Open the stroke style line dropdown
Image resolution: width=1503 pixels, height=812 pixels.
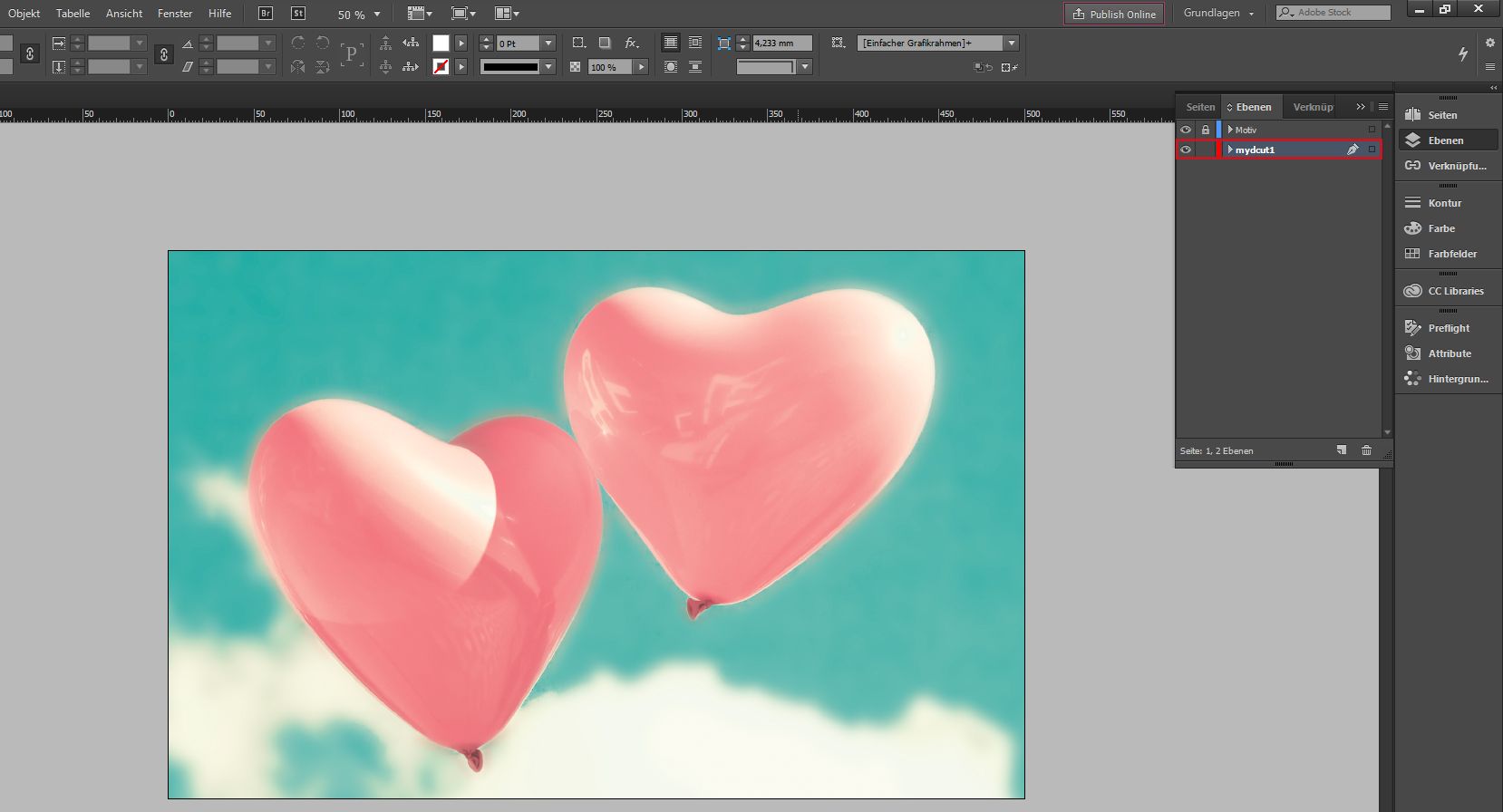[x=548, y=67]
